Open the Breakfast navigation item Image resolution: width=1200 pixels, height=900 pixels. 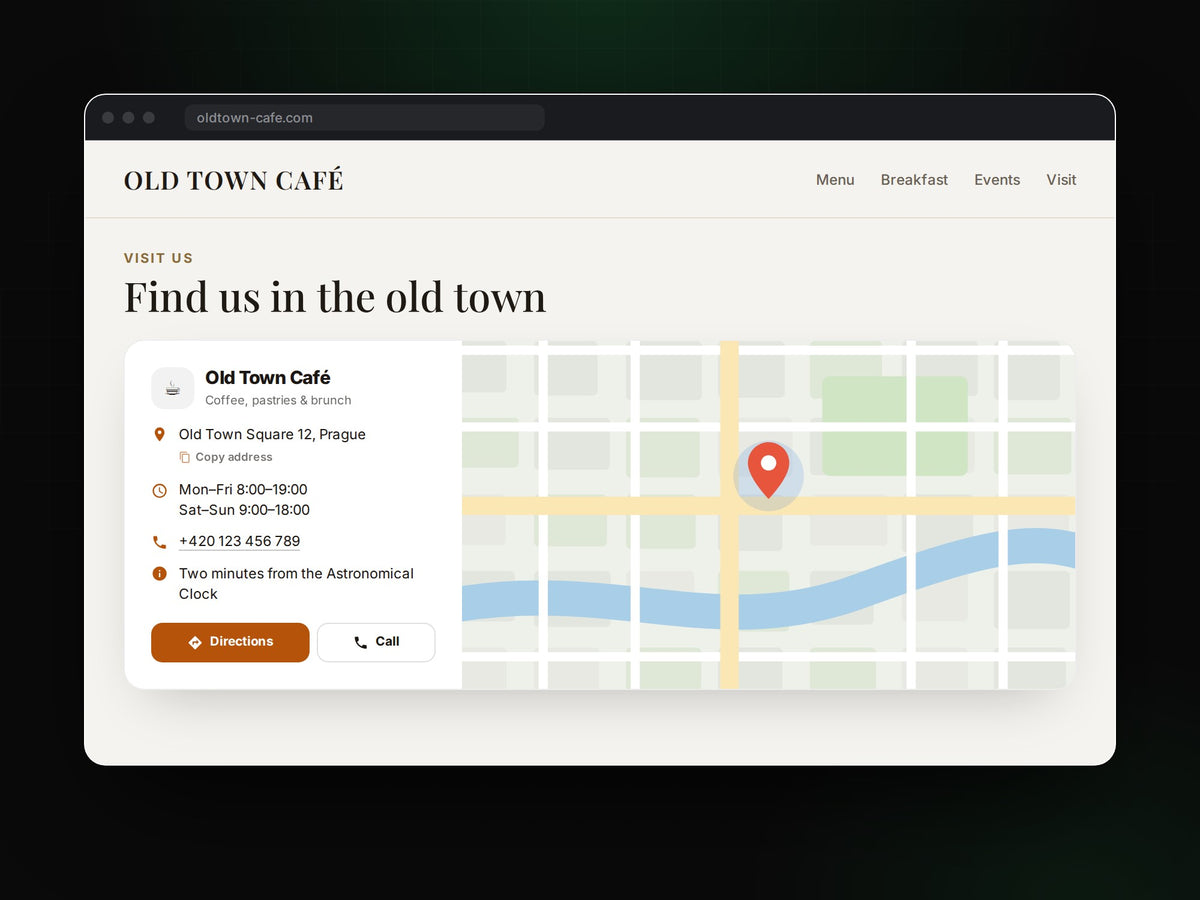point(914,180)
